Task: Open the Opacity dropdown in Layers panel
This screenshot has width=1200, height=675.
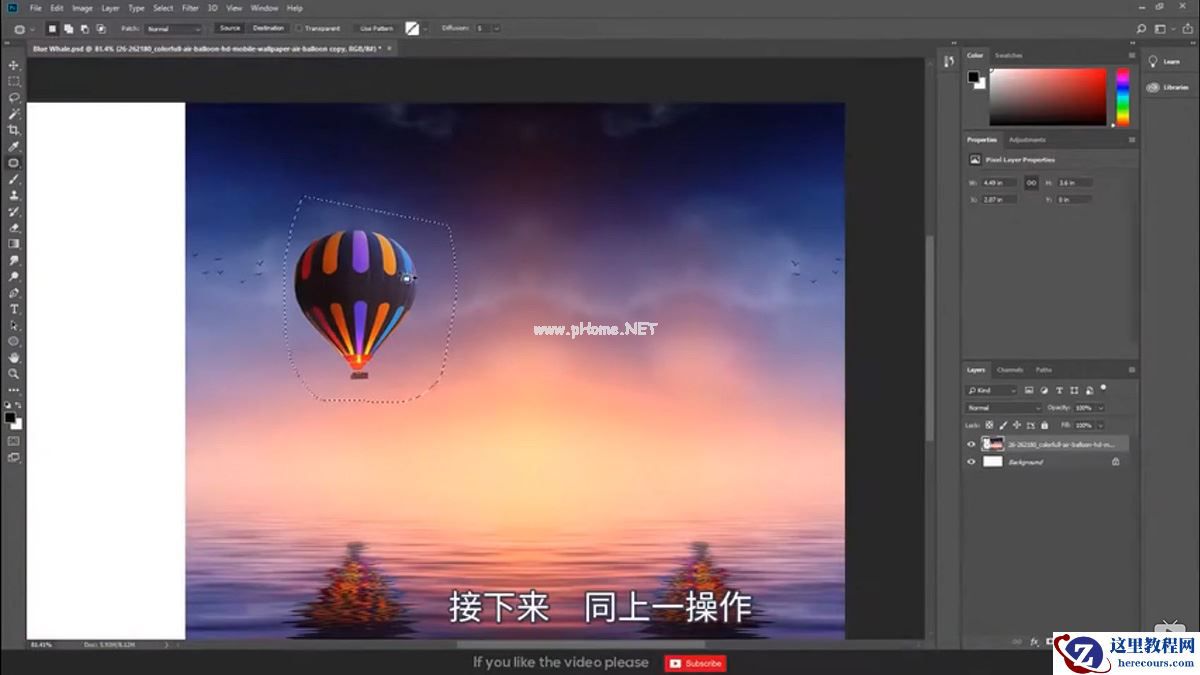Action: pos(1100,408)
